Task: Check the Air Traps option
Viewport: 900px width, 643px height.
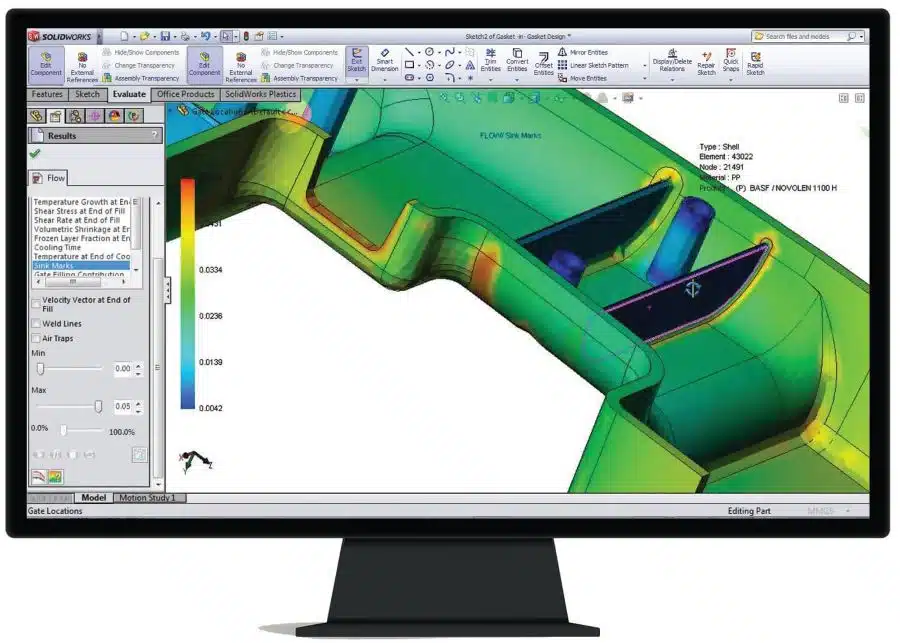Action: (37, 338)
